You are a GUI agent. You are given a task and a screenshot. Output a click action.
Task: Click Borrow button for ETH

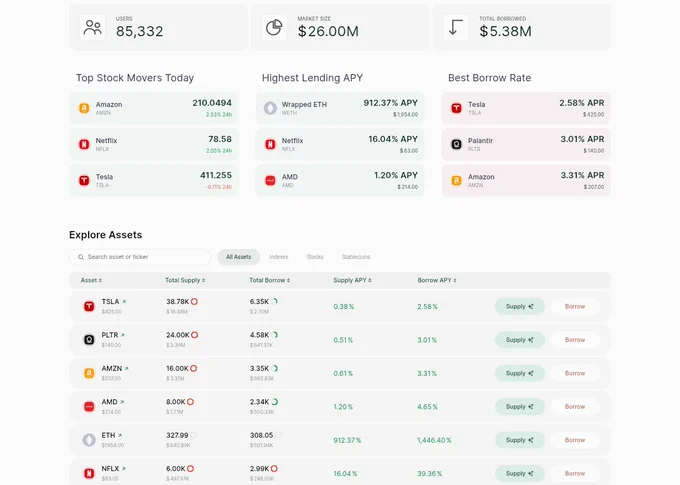[x=575, y=440]
